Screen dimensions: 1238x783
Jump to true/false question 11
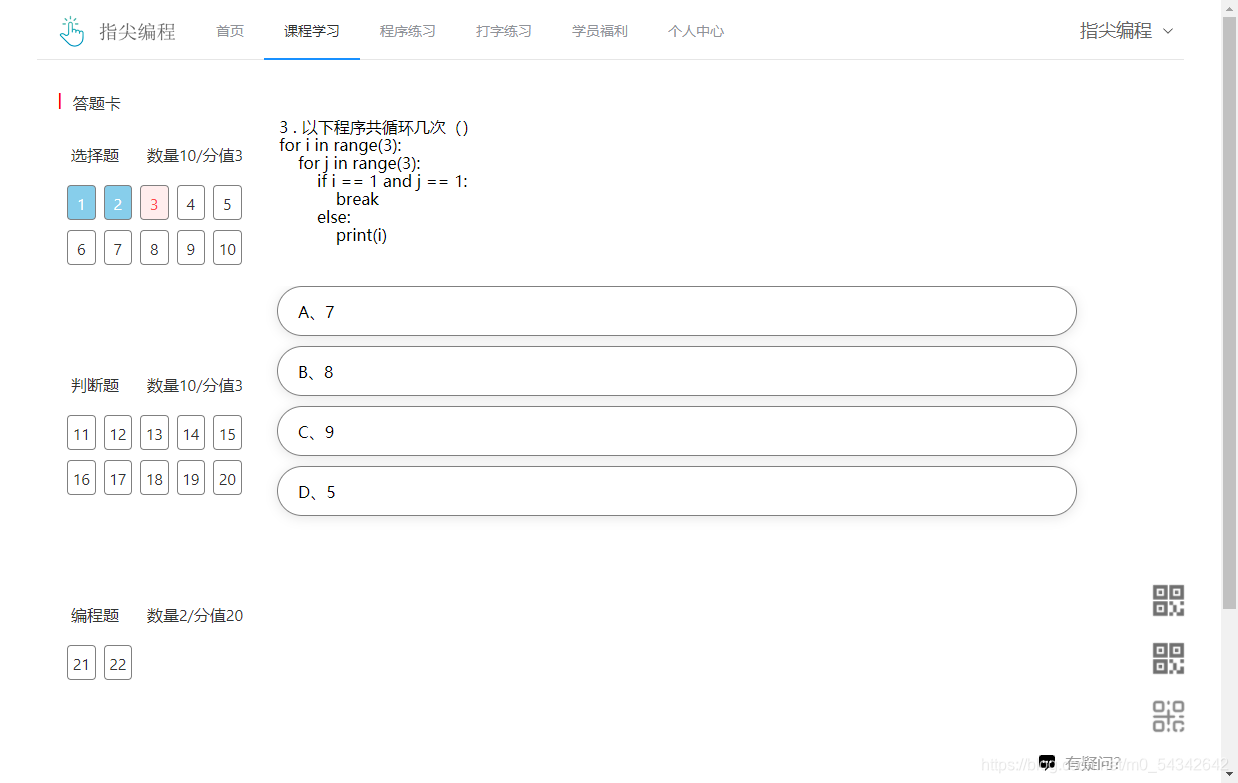coord(81,433)
